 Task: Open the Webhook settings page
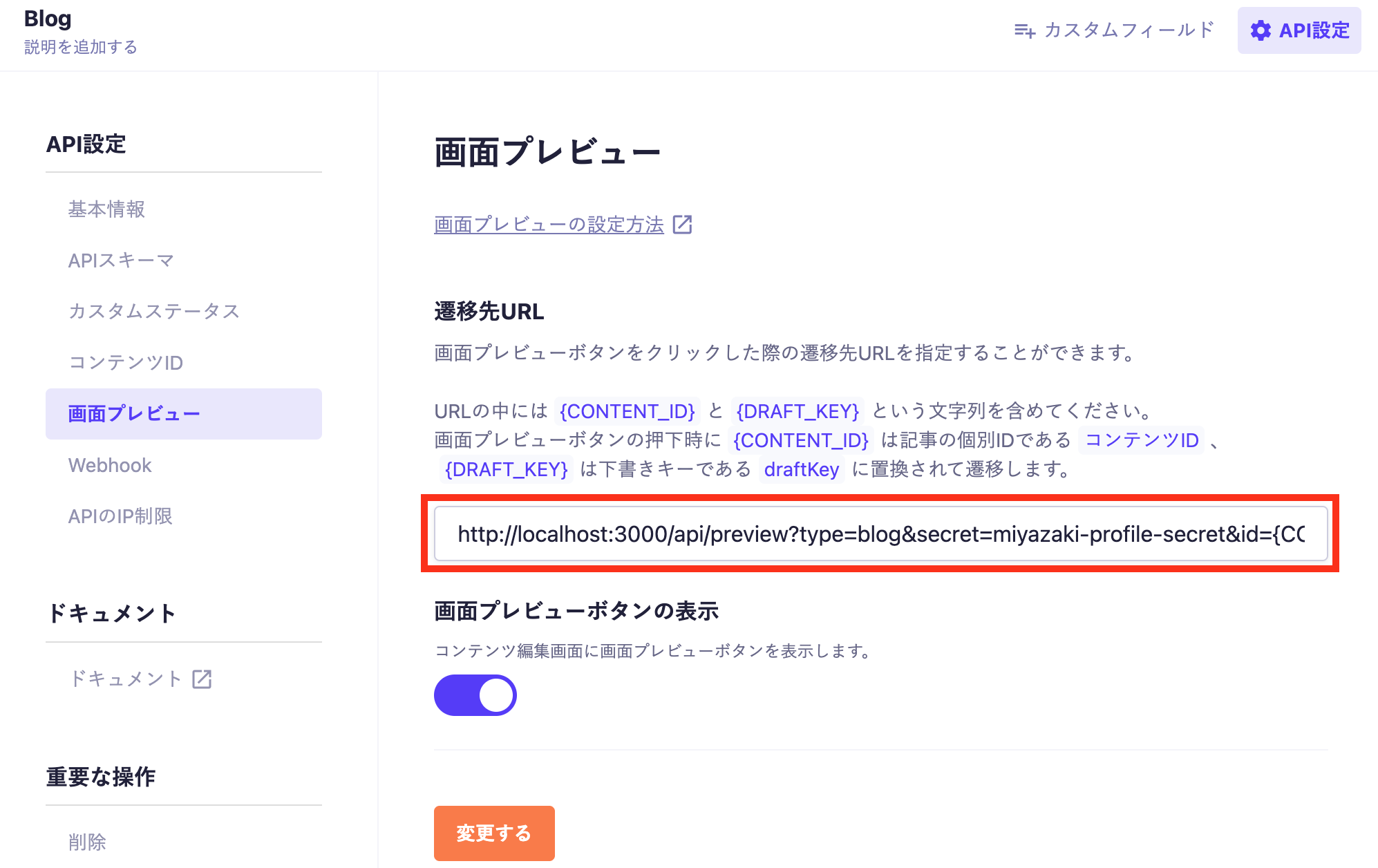(x=110, y=465)
